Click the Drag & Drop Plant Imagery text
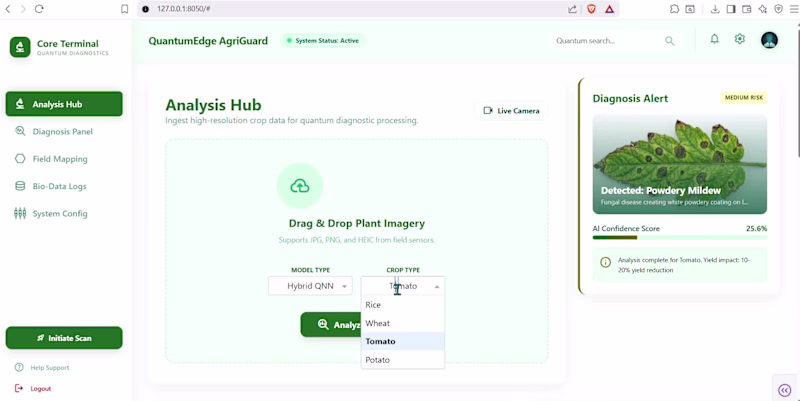800x401 pixels. click(357, 223)
